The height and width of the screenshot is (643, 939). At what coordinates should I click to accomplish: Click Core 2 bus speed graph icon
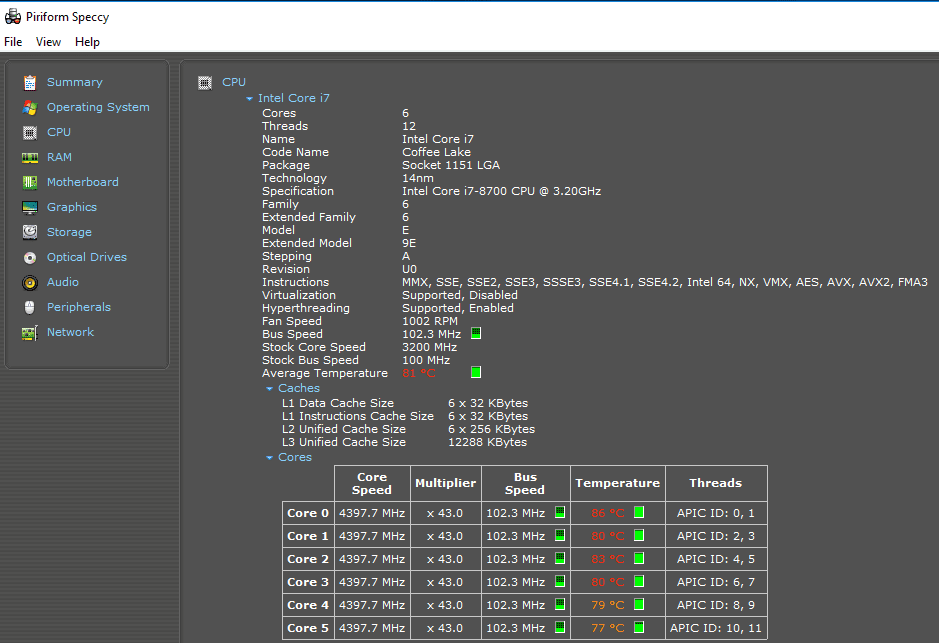(560, 558)
